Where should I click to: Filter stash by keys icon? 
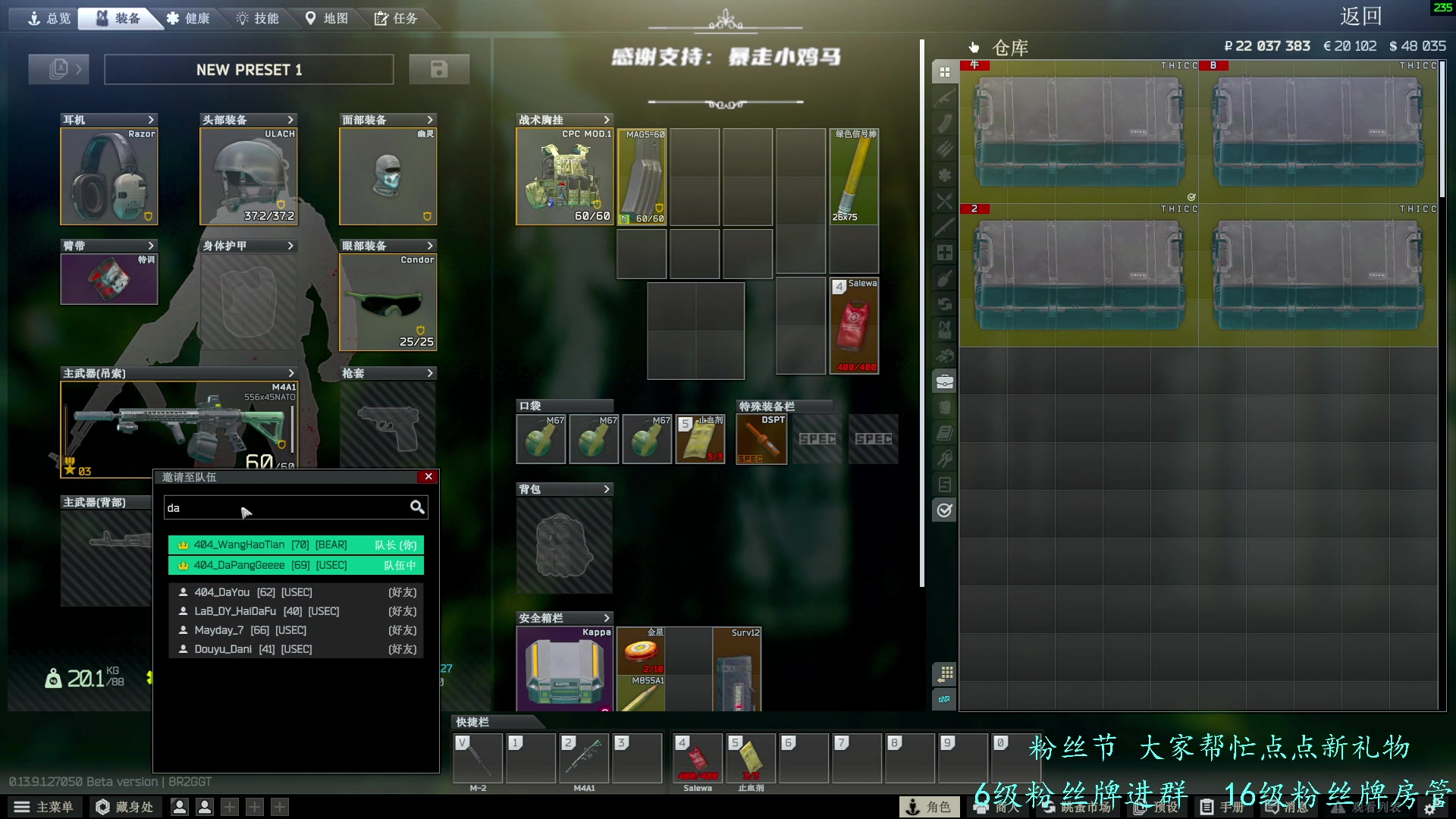pos(944,459)
